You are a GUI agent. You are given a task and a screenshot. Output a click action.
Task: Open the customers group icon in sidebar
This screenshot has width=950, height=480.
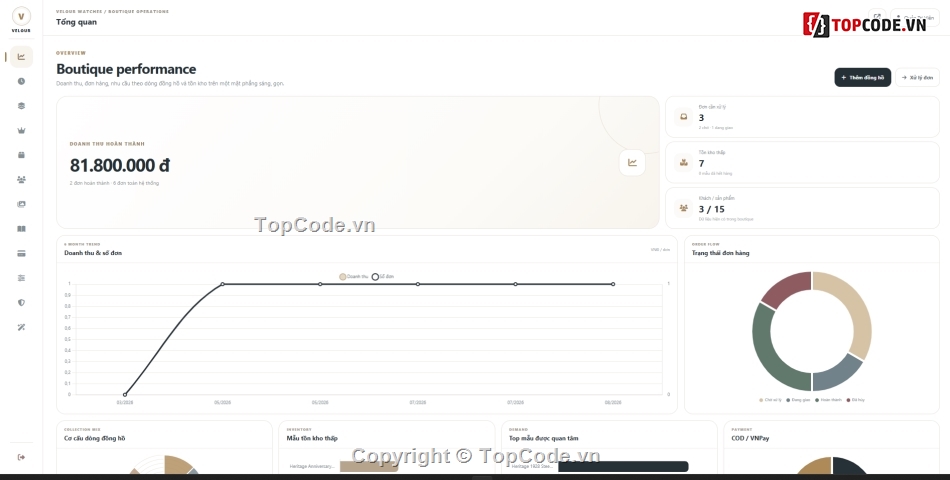pos(21,179)
